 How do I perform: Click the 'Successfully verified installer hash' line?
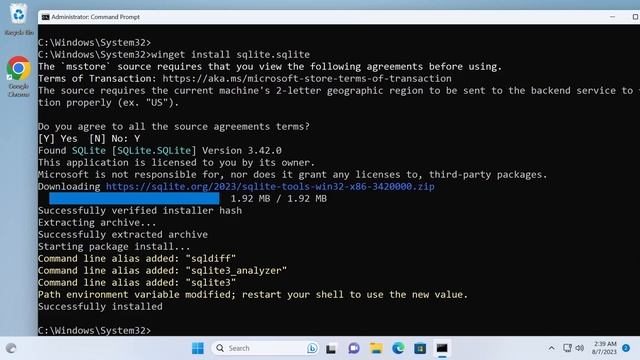point(140,211)
